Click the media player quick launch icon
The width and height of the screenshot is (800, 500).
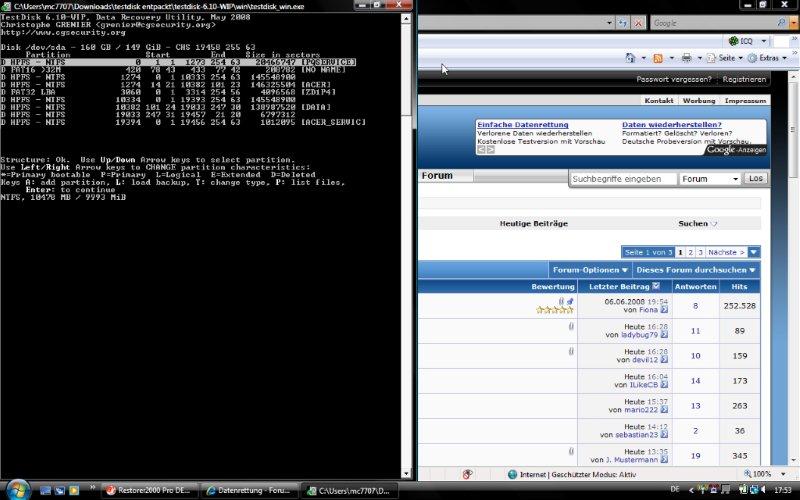pyautogui.click(x=73, y=490)
